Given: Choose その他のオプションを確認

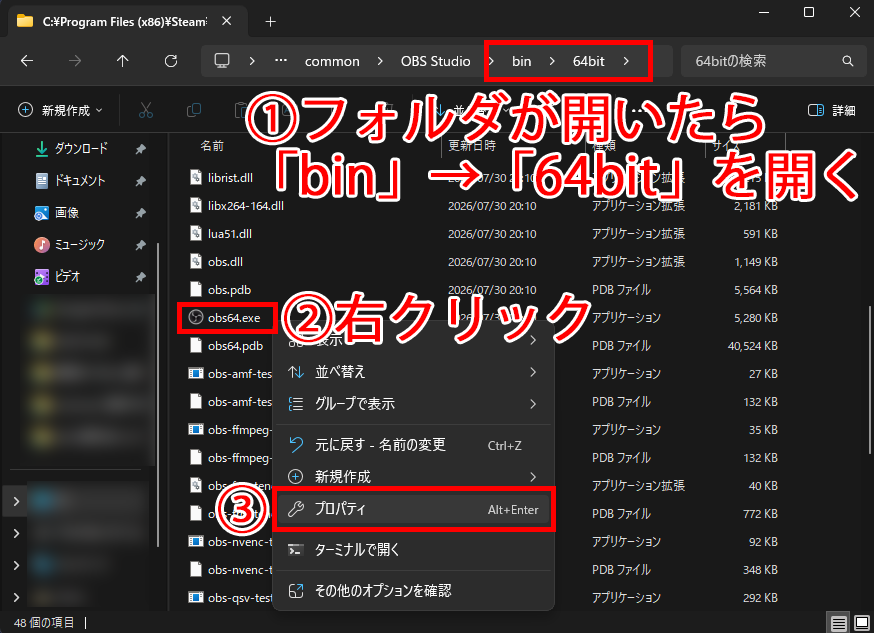Looking at the screenshot, I should pos(413,591).
